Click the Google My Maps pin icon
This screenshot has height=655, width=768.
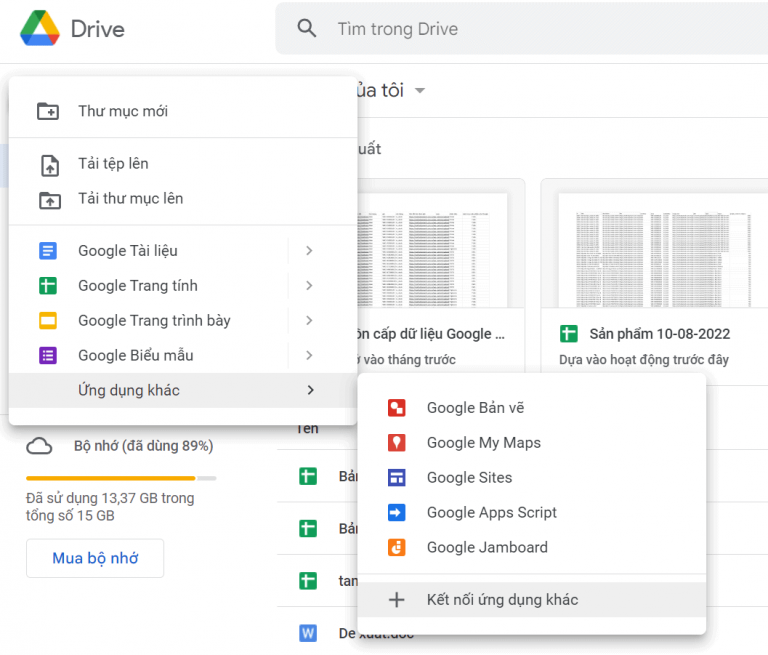pos(396,442)
